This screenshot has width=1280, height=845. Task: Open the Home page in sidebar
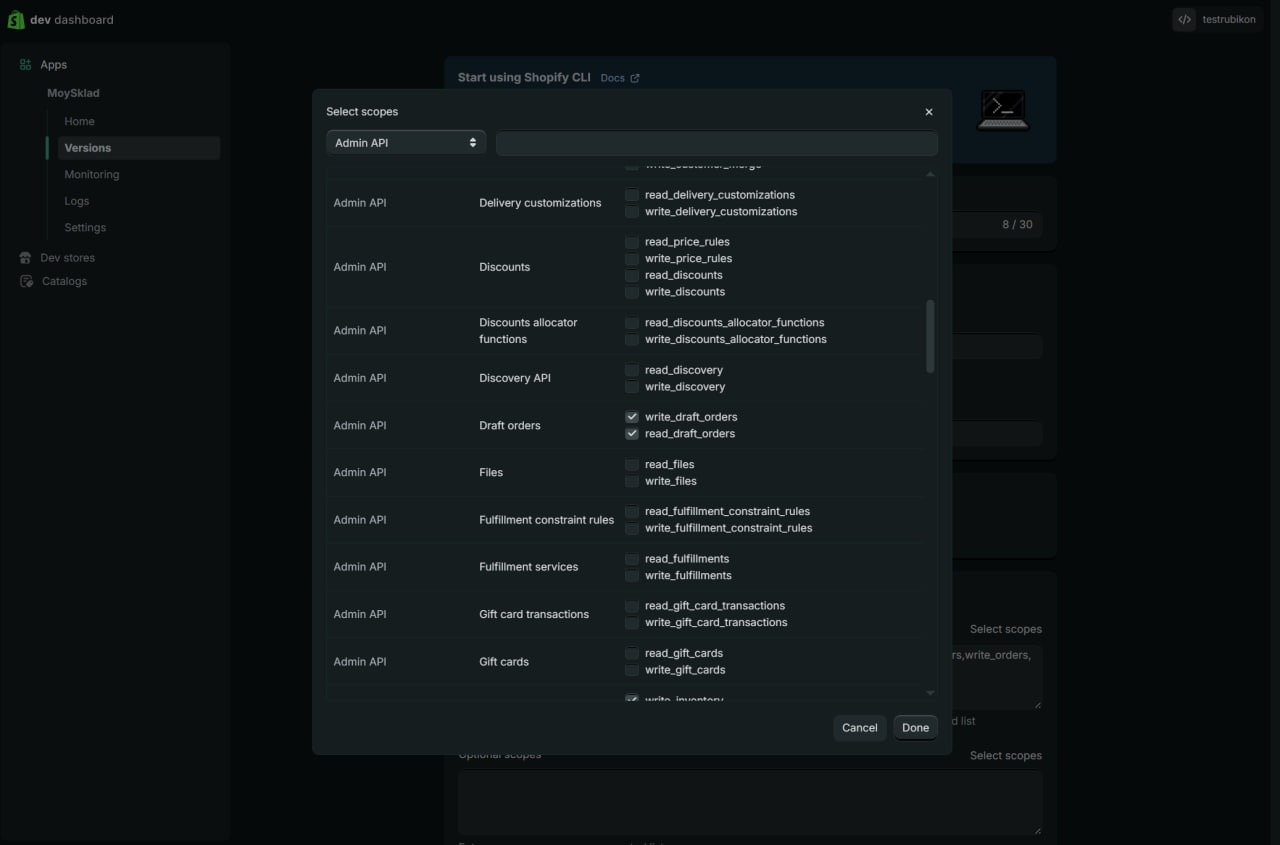80,121
